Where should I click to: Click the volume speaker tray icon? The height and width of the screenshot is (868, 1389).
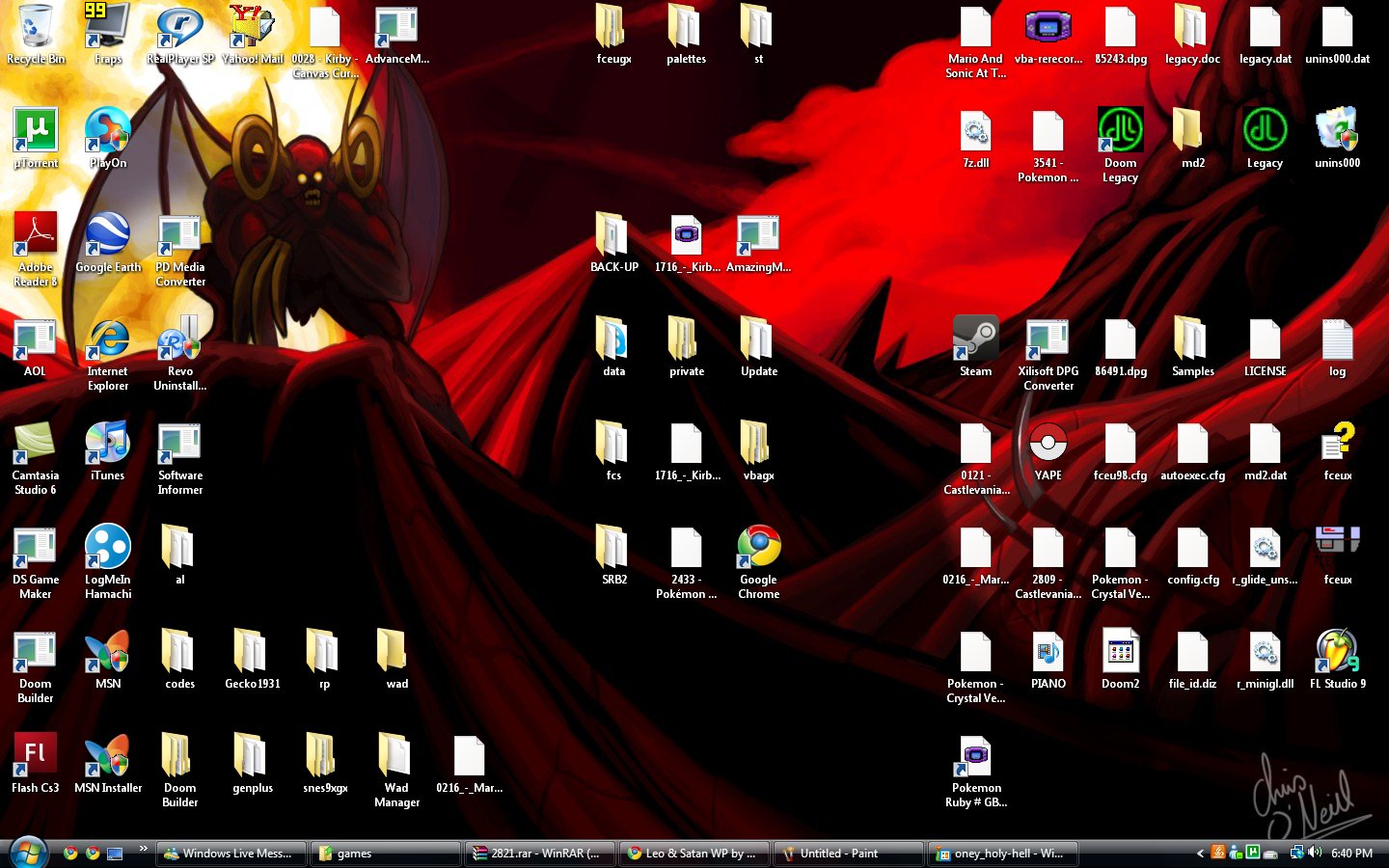click(1315, 853)
